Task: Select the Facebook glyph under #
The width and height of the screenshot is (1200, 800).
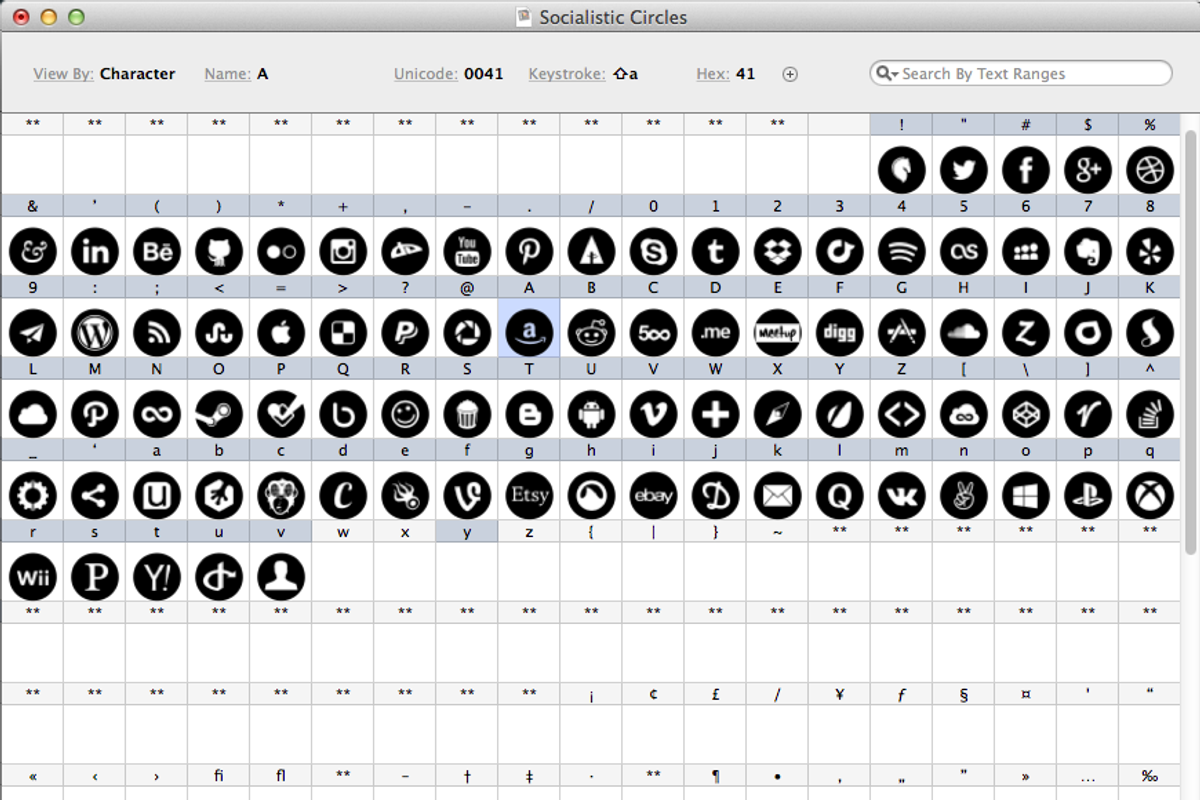Action: 1025,170
